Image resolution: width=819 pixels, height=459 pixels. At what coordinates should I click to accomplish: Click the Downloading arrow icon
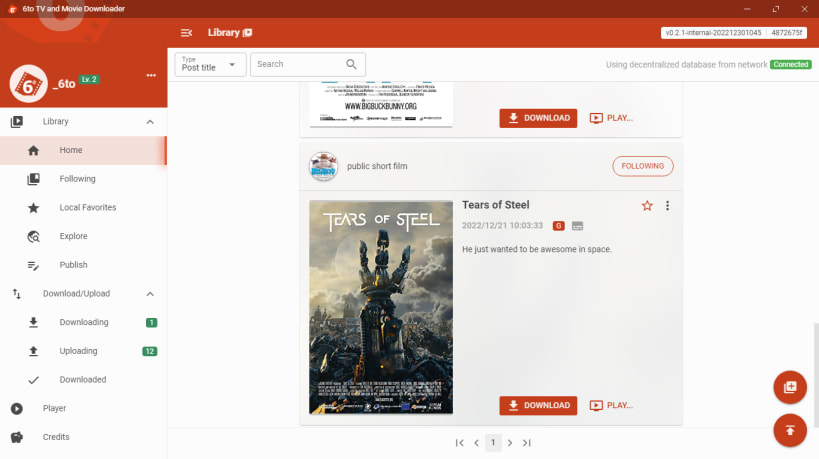tap(33, 323)
